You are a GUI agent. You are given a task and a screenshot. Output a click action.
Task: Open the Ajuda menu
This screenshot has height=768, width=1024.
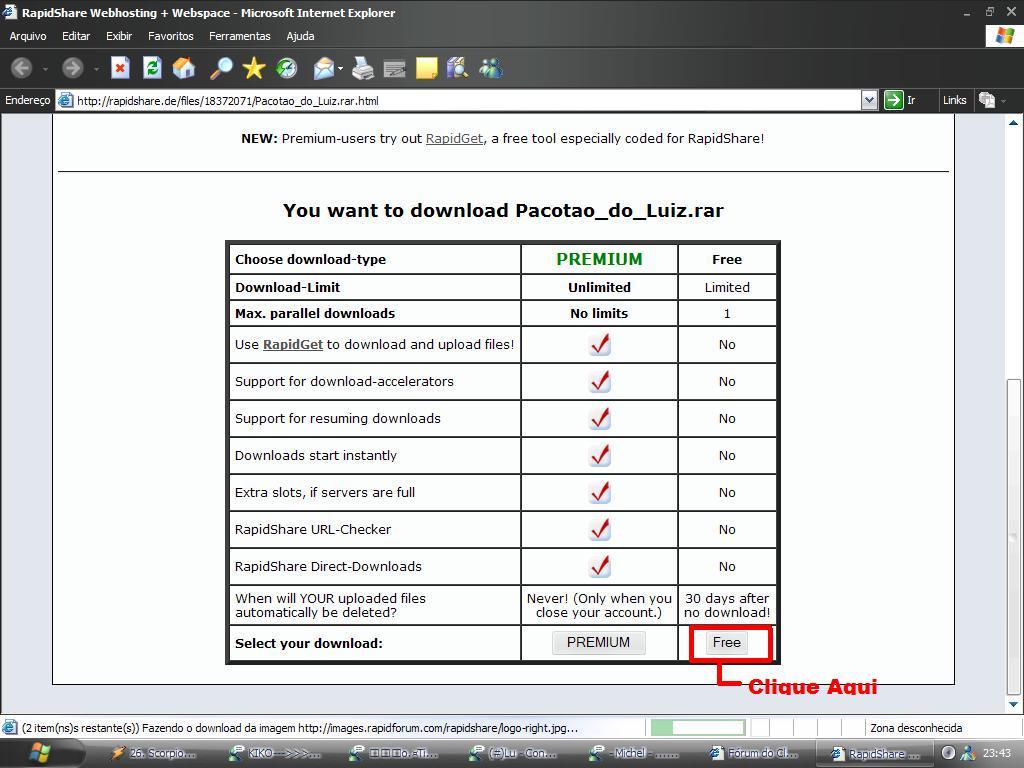point(300,36)
